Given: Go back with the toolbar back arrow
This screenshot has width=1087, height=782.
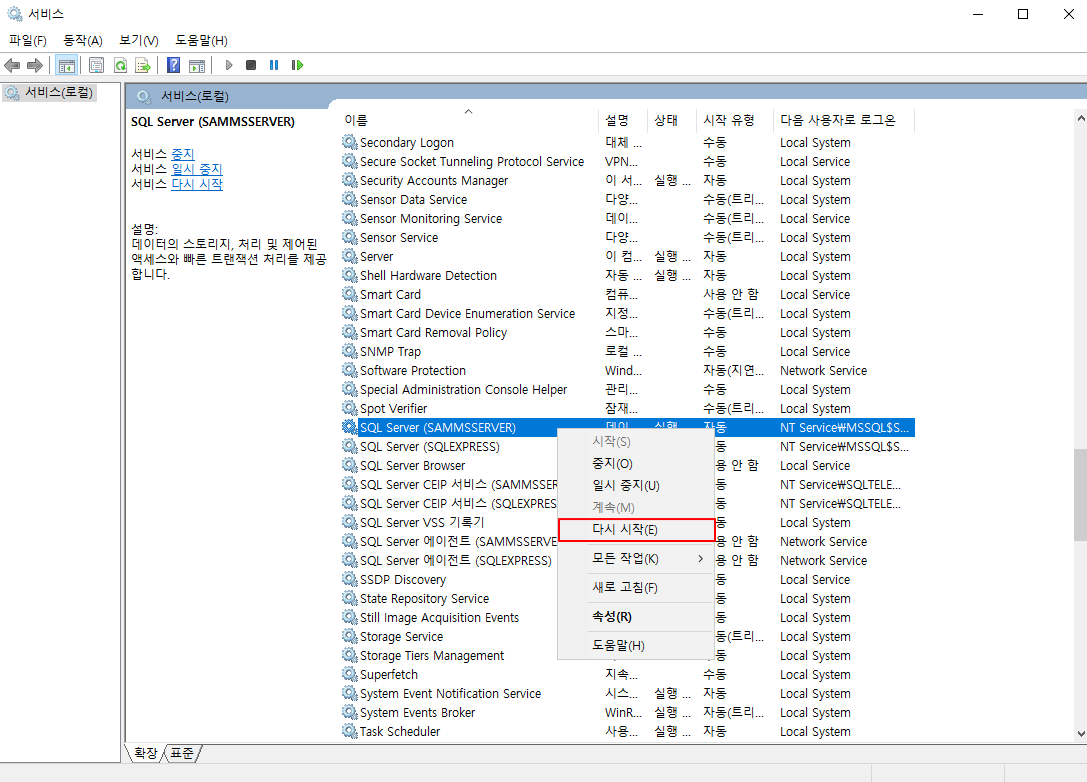Looking at the screenshot, I should [12, 65].
